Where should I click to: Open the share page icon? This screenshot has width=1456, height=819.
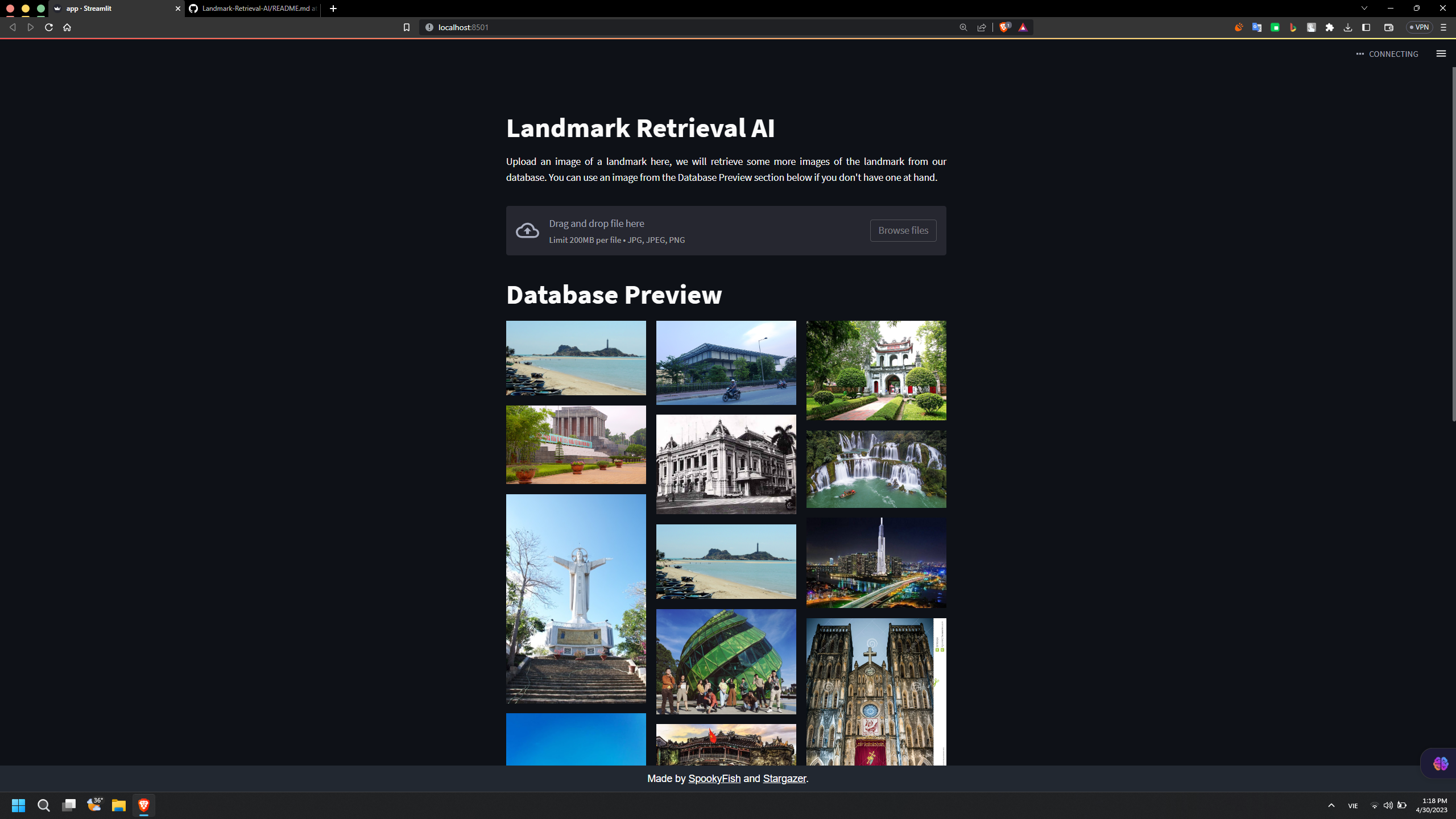pos(982,27)
